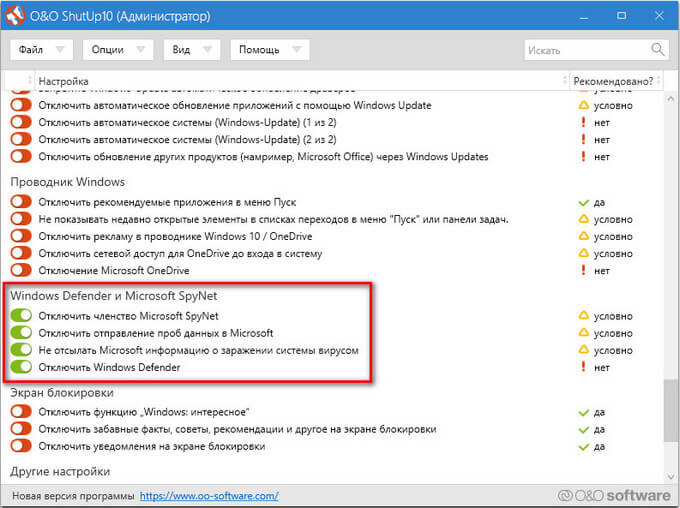Minimize the O&O ShutUp10 window
Image resolution: width=680 pixels, height=508 pixels.
point(584,16)
